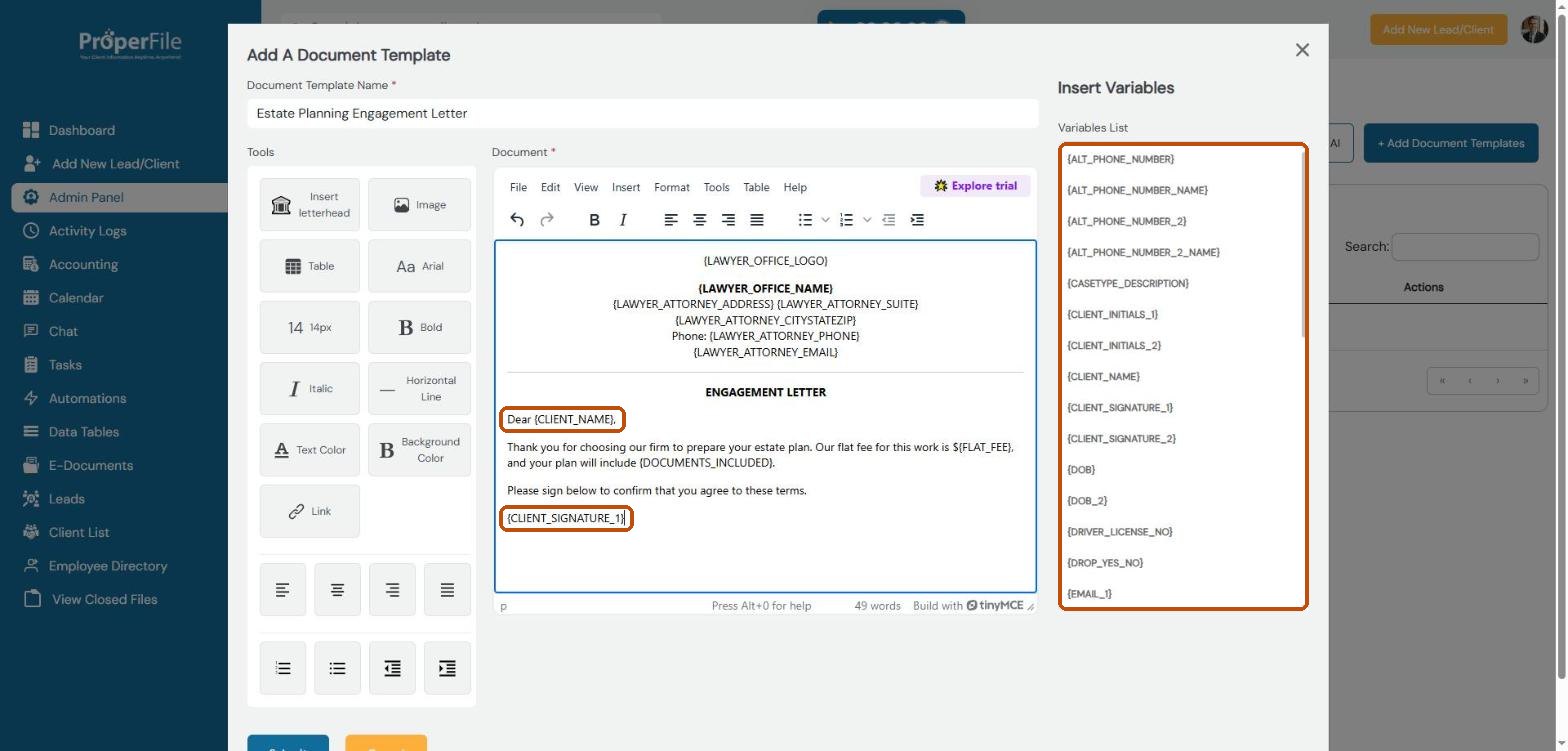Click Add New Lead/Client orange button
Image resolution: width=1568 pixels, height=751 pixels.
(x=1438, y=29)
